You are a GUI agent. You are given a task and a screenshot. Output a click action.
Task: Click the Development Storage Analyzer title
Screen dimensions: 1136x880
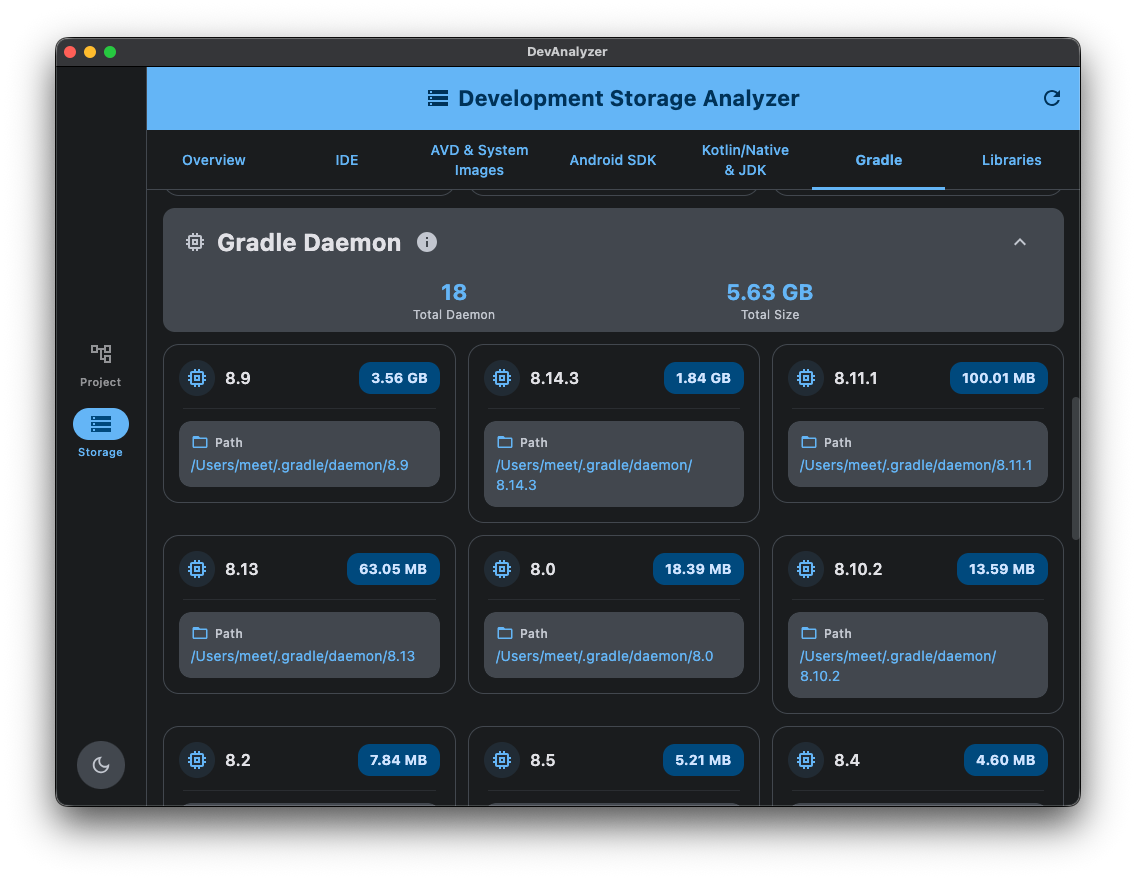(x=629, y=99)
